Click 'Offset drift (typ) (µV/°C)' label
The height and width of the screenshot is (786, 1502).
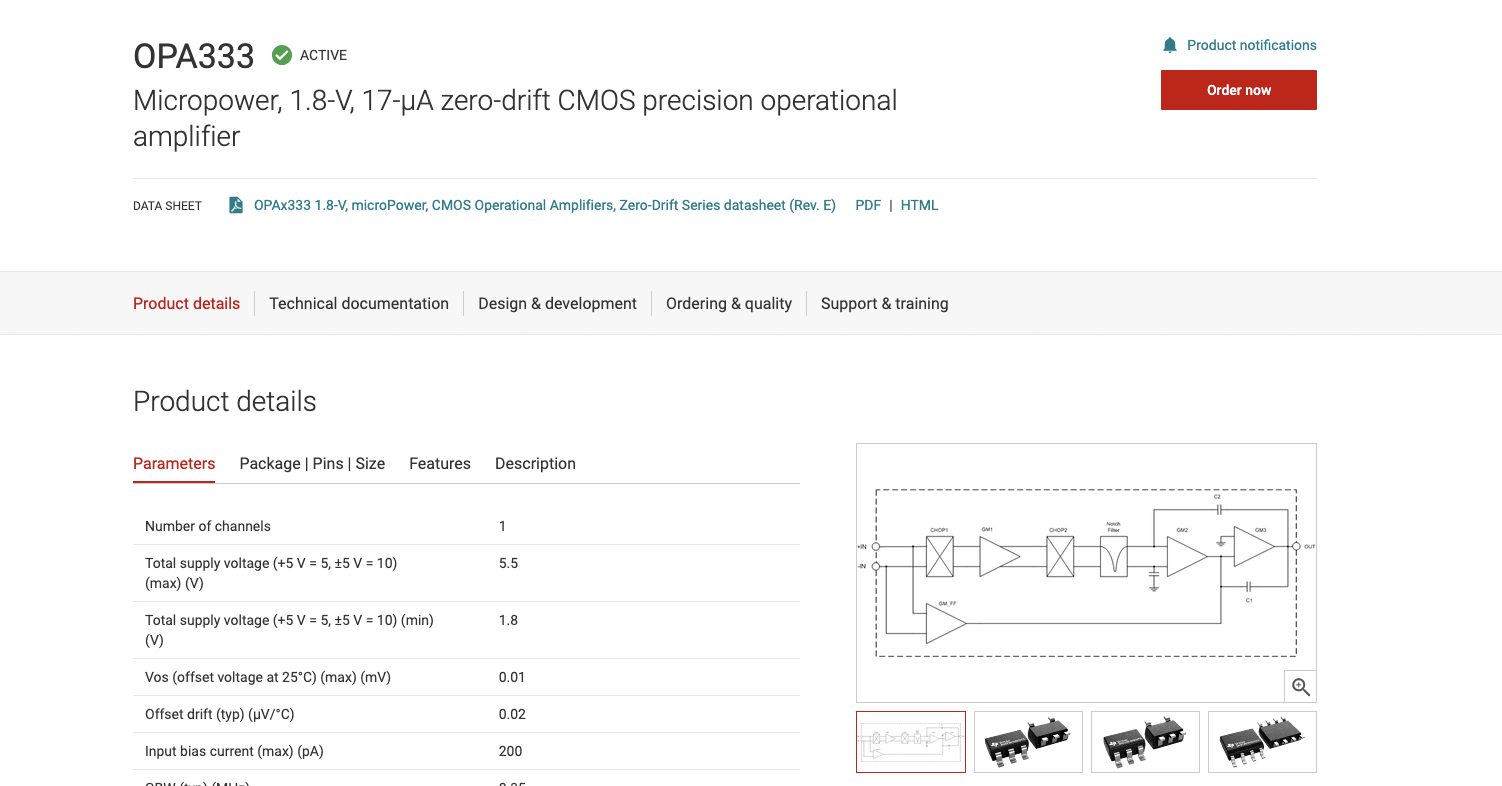(x=220, y=714)
